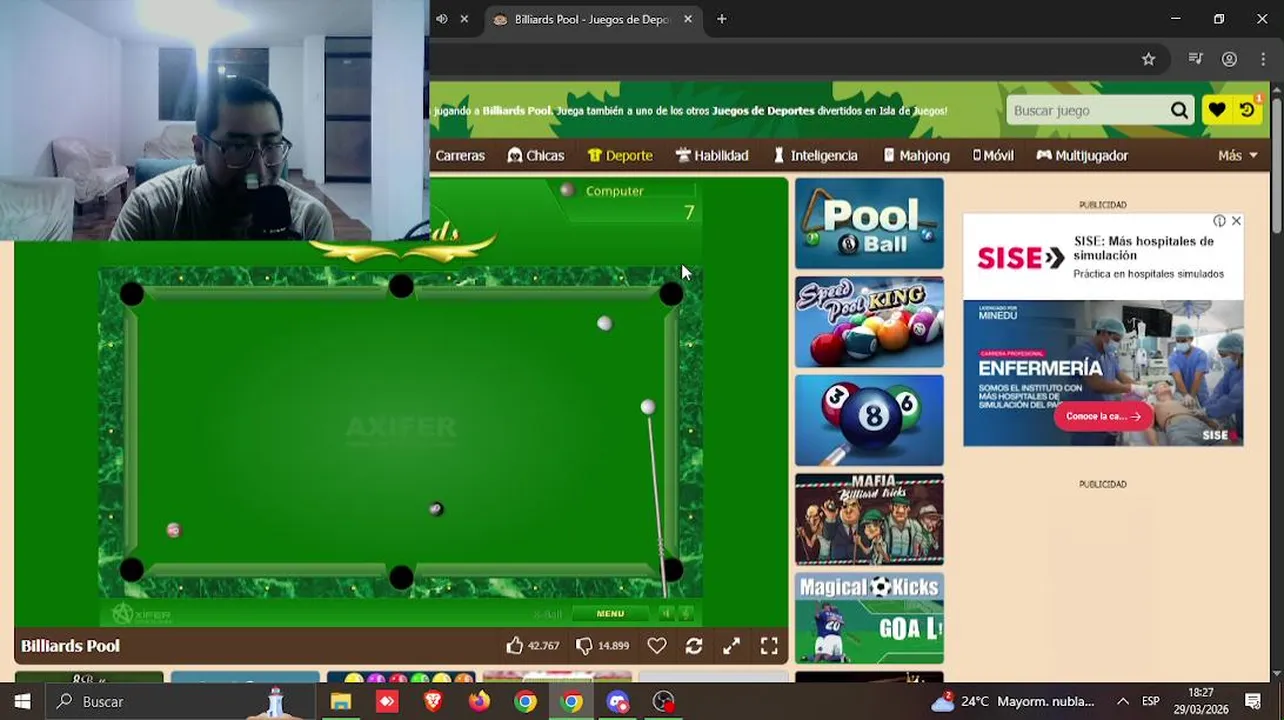
Task: Open Firefox from the taskbar
Action: click(479, 701)
